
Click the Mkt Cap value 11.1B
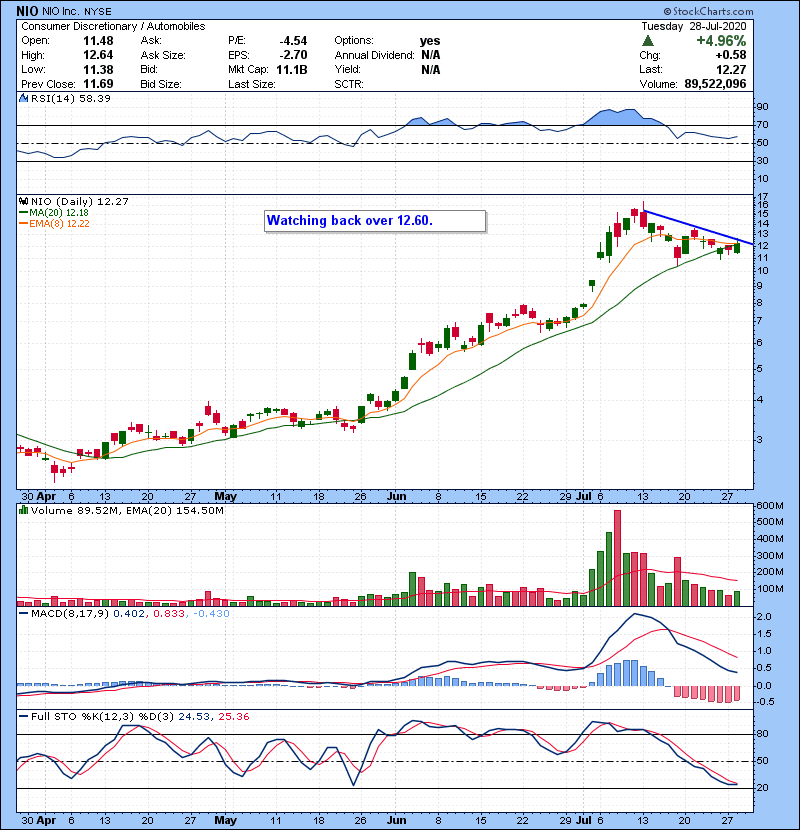coord(292,69)
